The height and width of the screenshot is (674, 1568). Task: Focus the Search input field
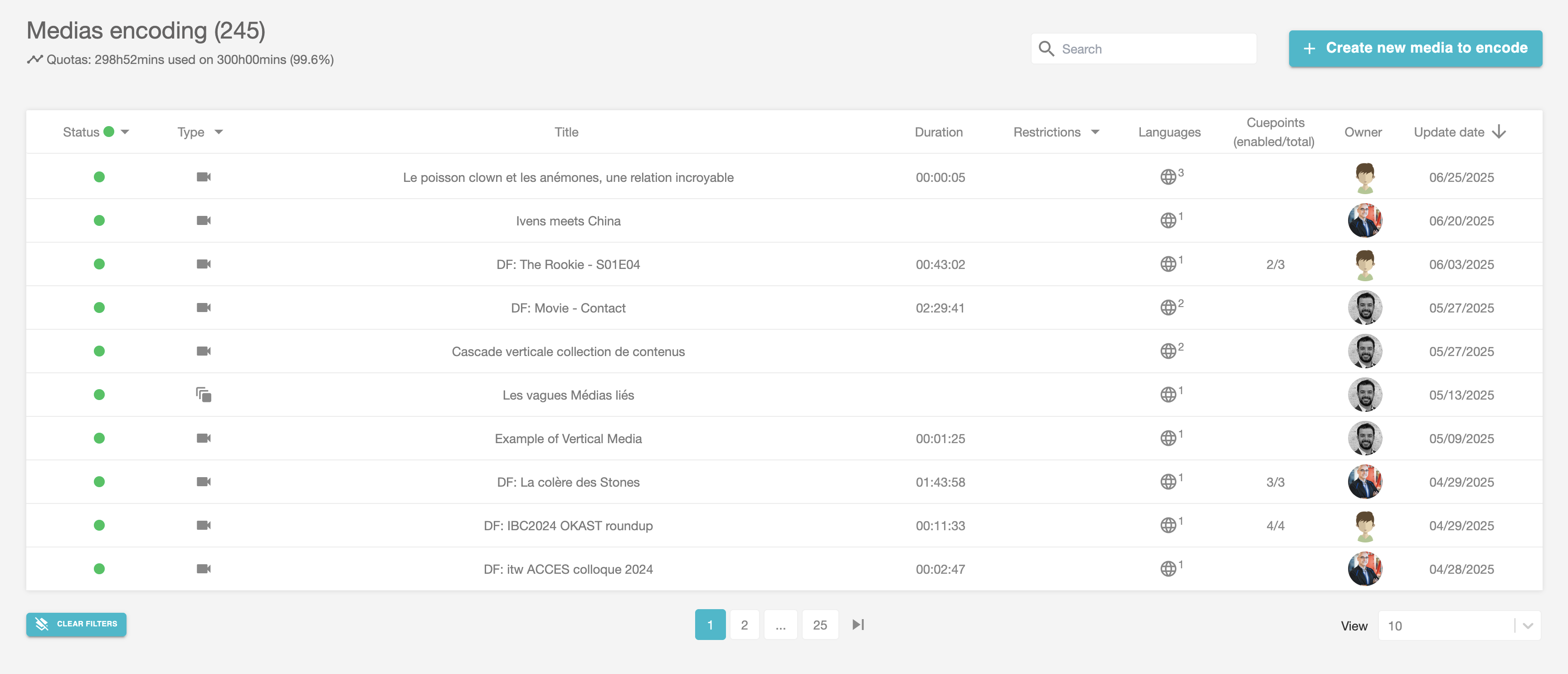tap(1144, 49)
